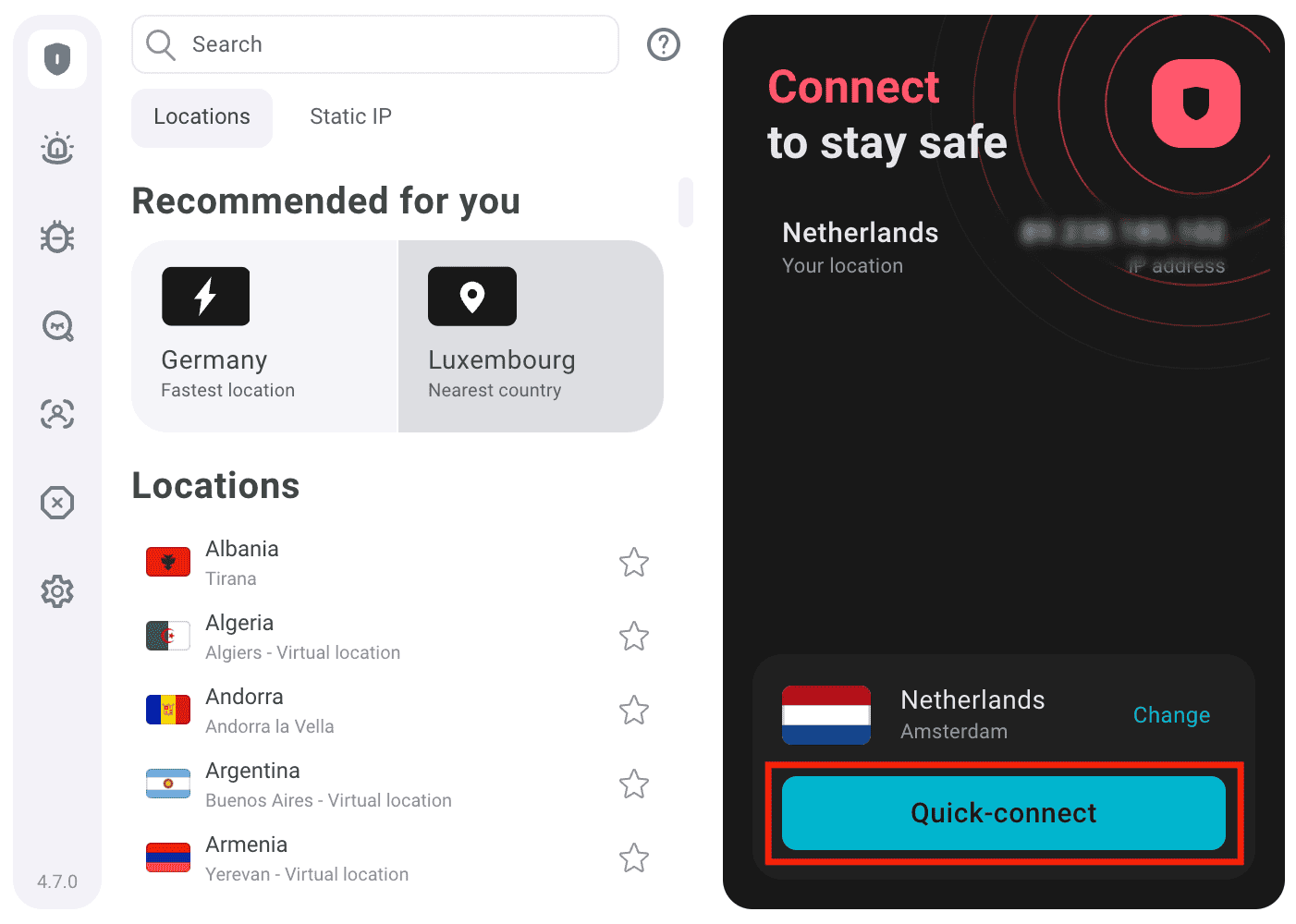
Task: Click the locations list scrollbar handle
Action: tap(686, 201)
